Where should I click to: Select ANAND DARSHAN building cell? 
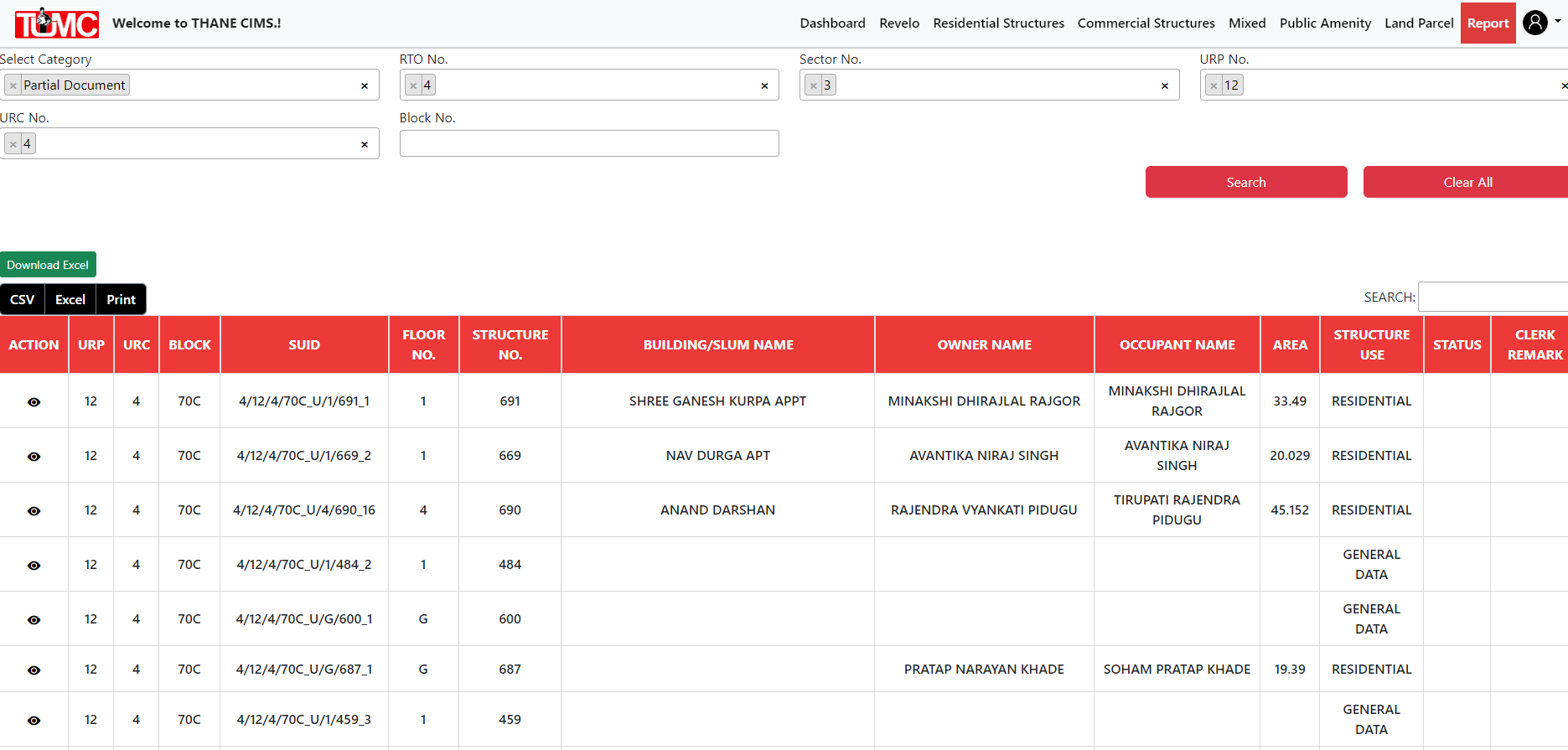718,510
